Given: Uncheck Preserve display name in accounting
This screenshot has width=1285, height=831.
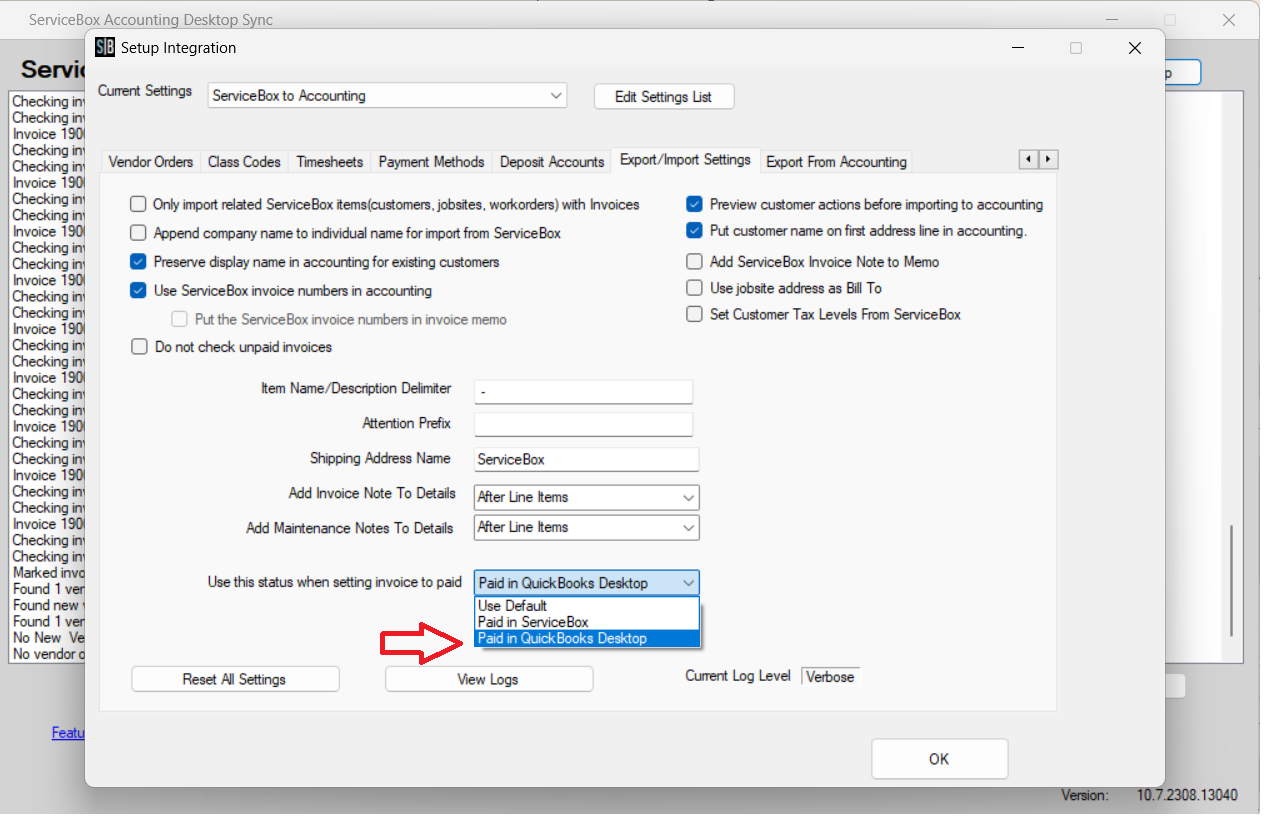Looking at the screenshot, I should [139, 262].
